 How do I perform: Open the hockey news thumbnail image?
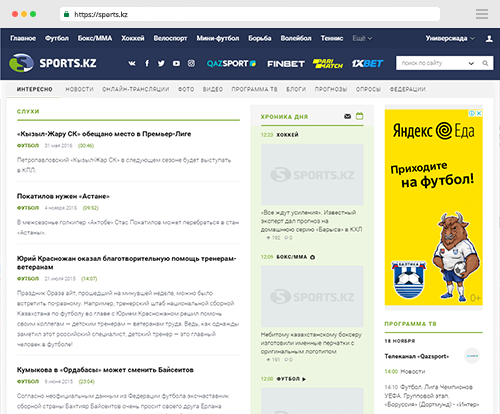pos(312,174)
